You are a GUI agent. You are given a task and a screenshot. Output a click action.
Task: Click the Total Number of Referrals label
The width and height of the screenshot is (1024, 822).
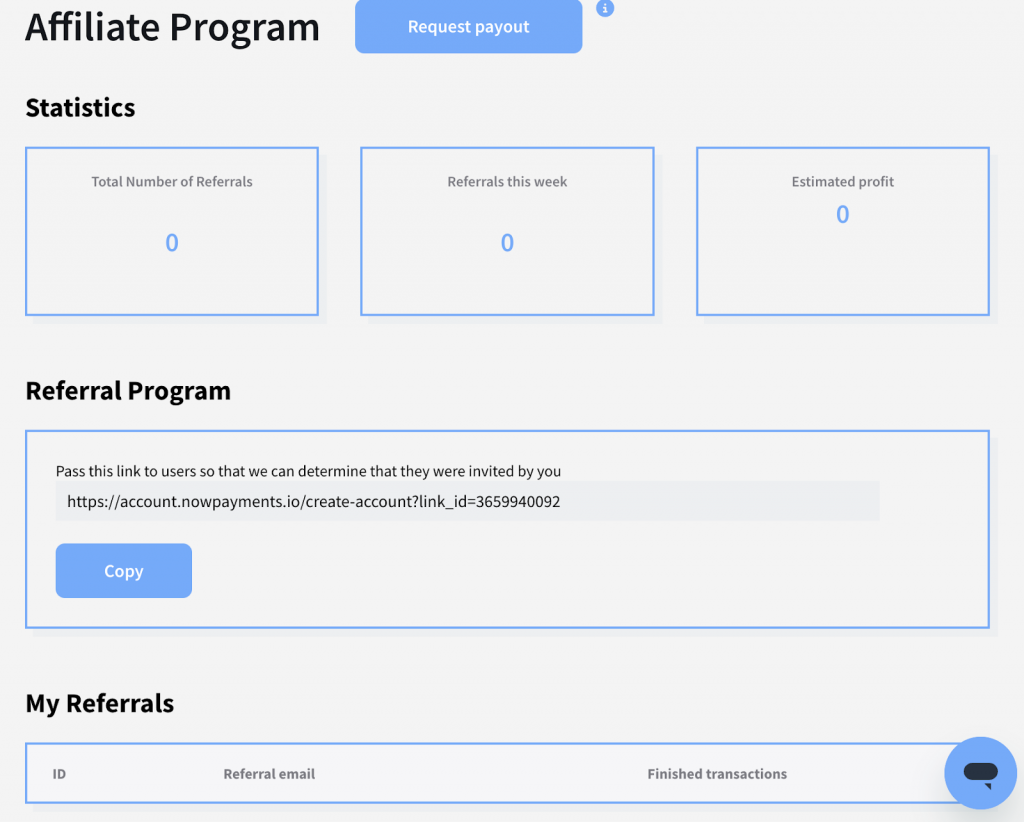point(172,182)
